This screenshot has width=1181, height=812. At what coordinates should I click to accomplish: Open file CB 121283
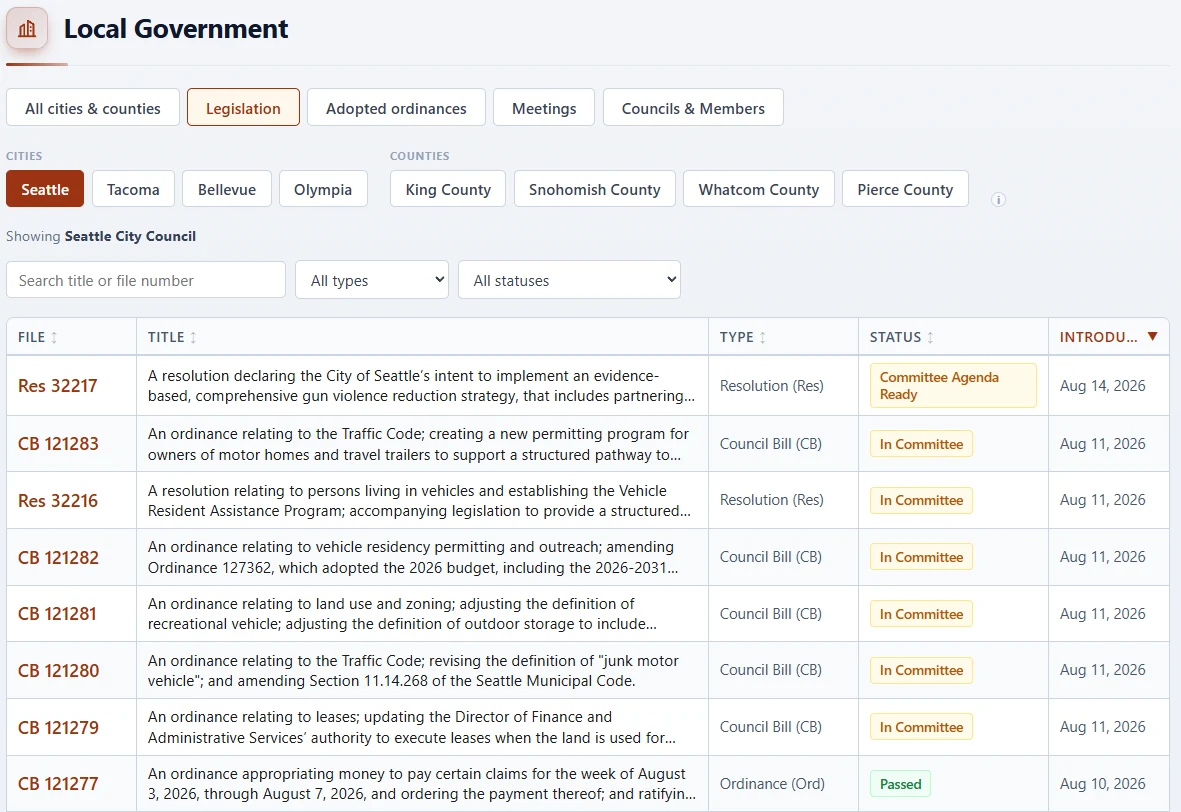58,444
